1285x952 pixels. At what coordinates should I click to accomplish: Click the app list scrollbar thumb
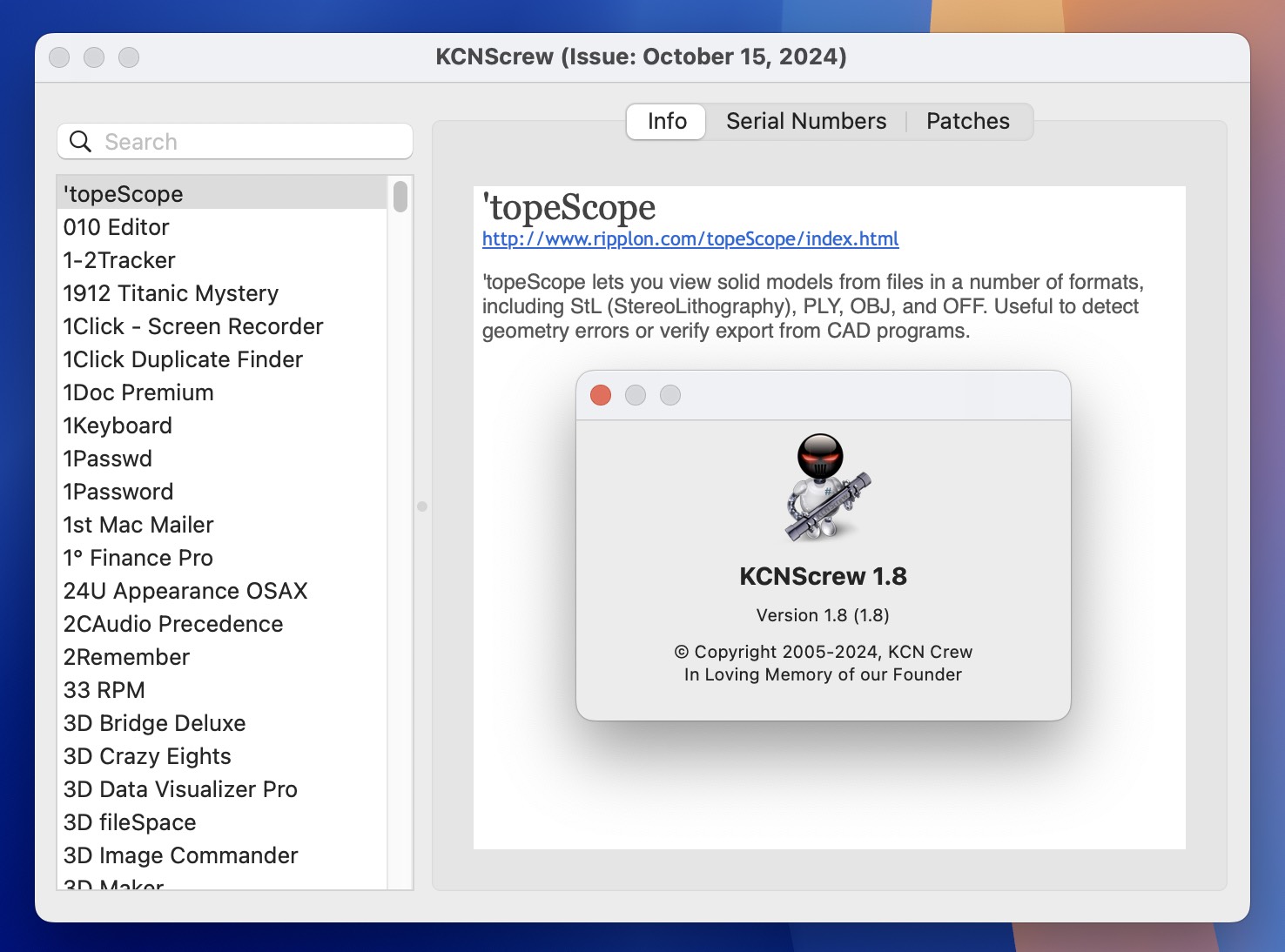(x=400, y=196)
